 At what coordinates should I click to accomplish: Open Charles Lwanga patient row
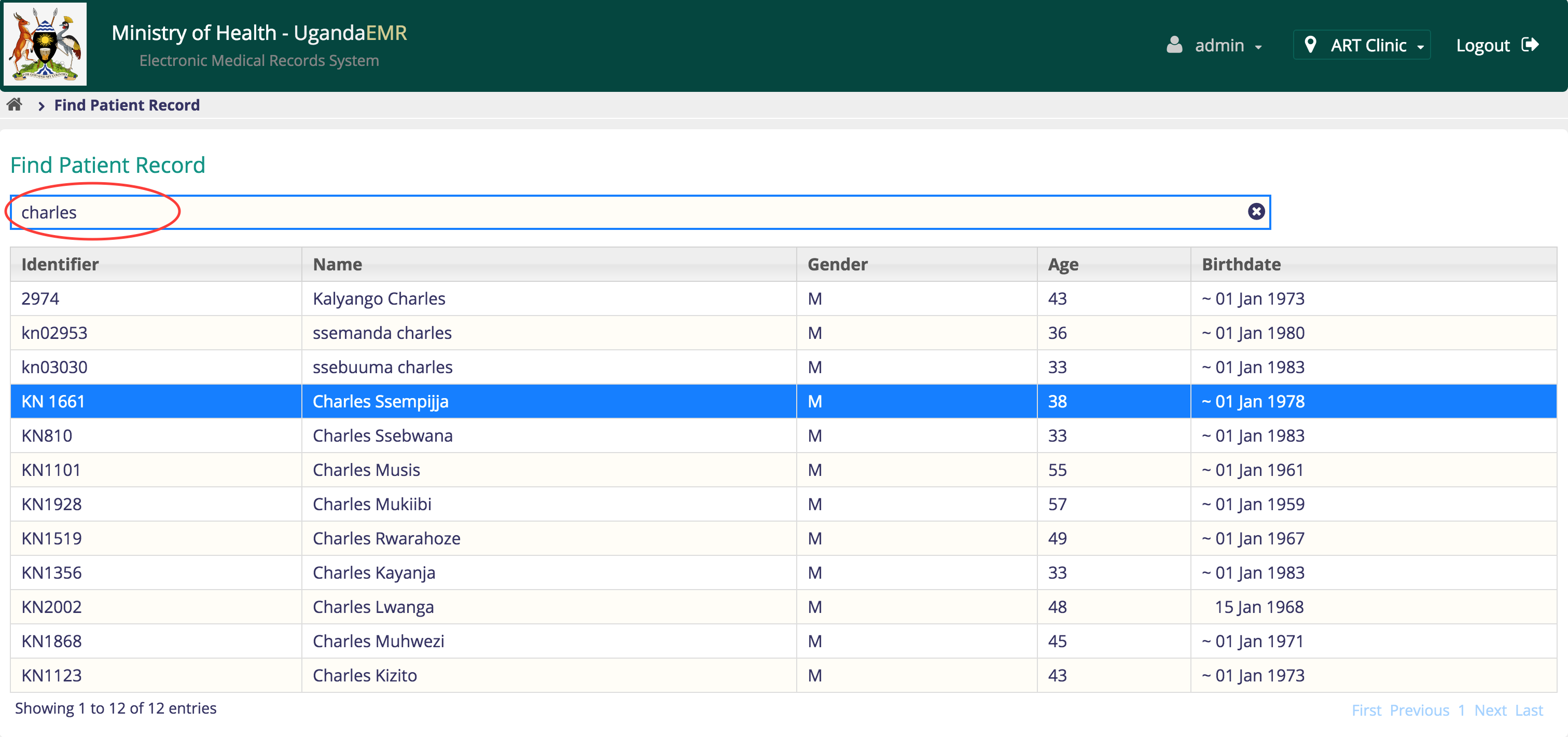[372, 607]
